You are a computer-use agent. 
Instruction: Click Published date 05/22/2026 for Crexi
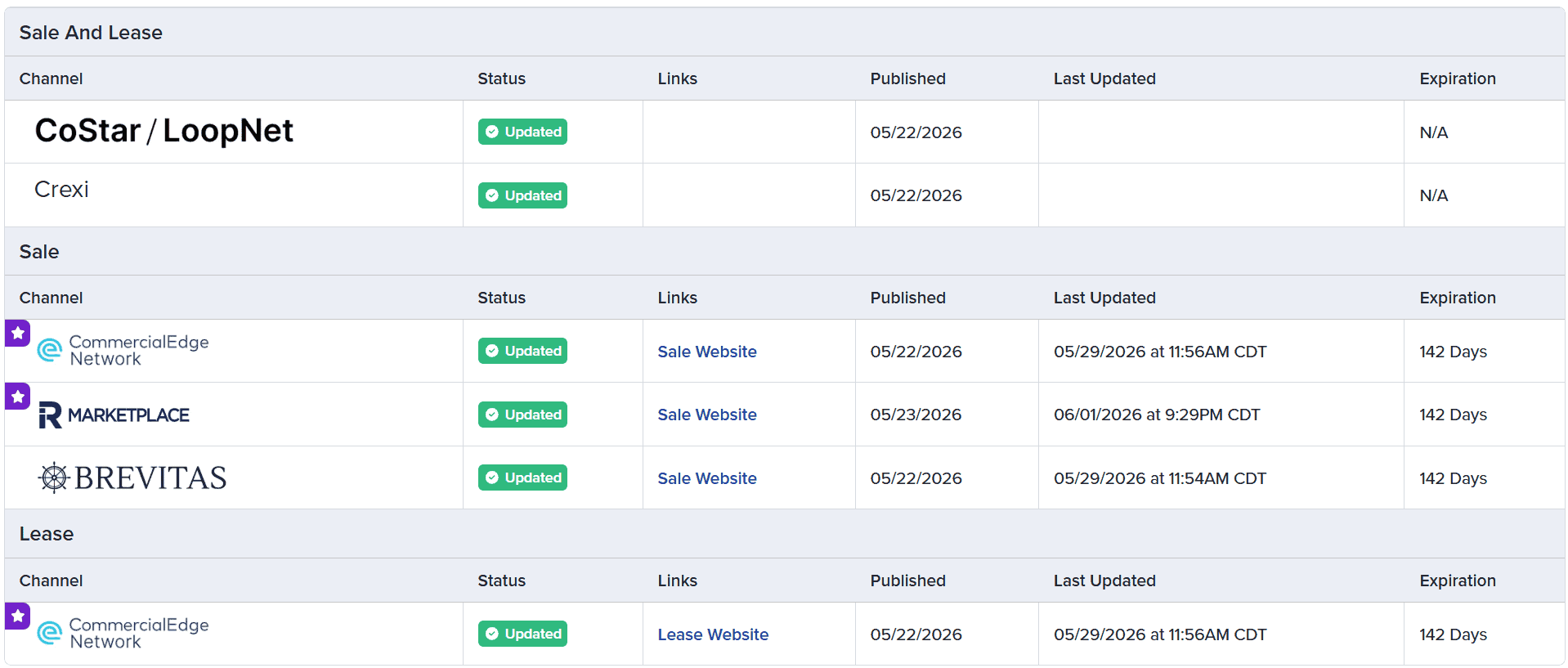click(916, 195)
